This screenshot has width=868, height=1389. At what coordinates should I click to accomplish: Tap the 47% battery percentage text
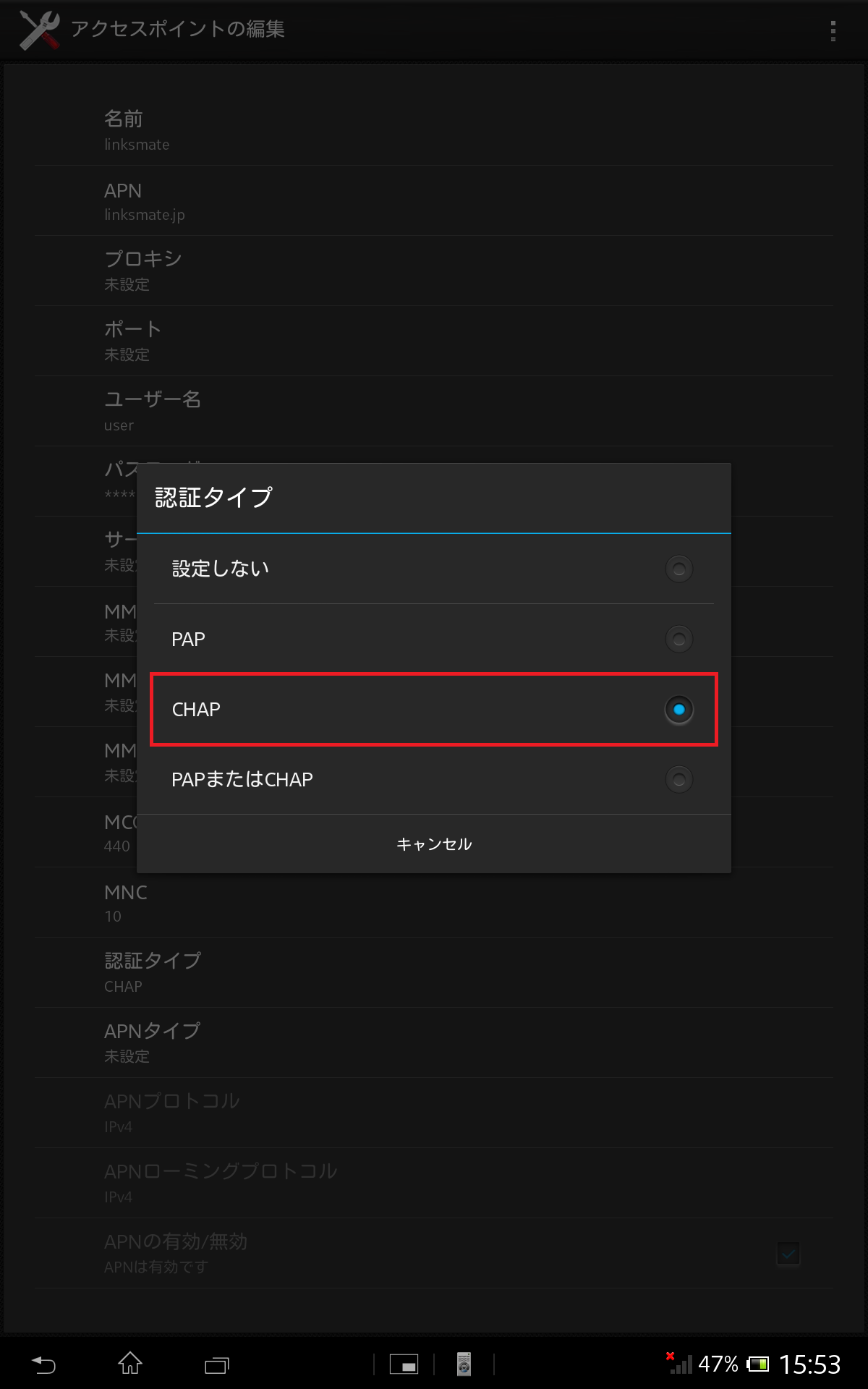(718, 1364)
